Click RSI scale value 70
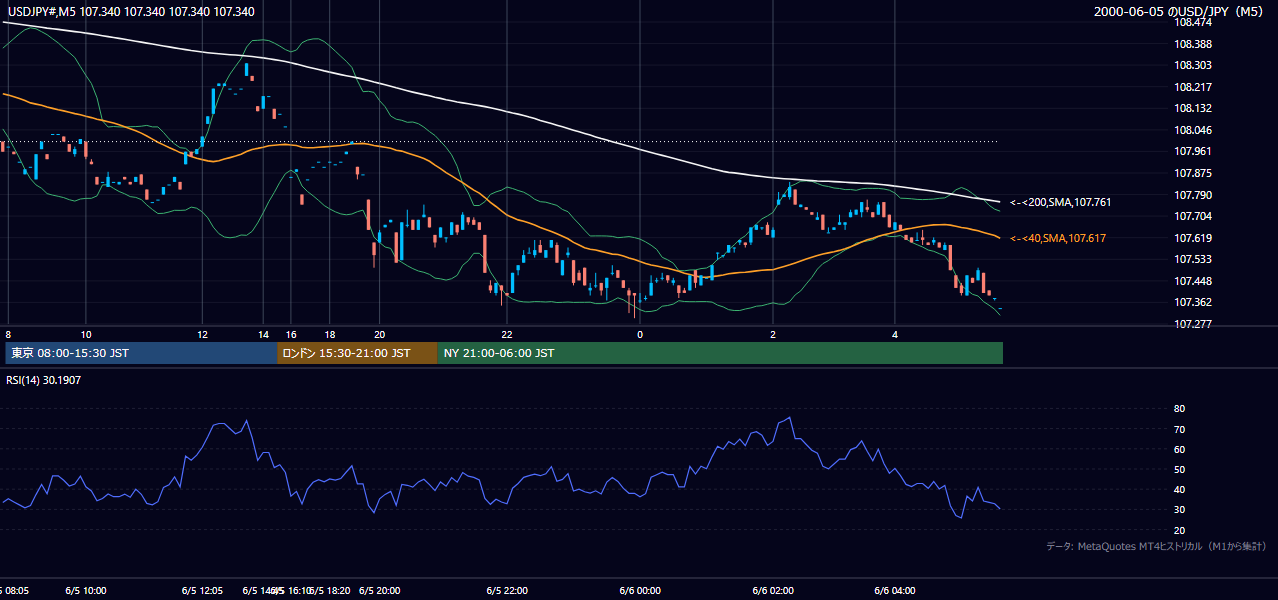This screenshot has height=600, width=1278. [x=1179, y=430]
